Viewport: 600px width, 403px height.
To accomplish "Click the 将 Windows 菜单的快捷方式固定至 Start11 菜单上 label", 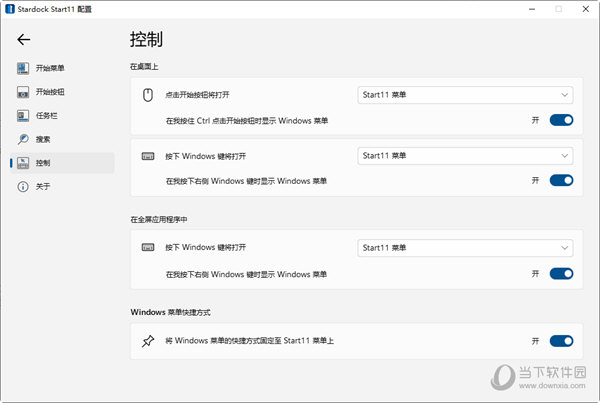I will pos(249,341).
